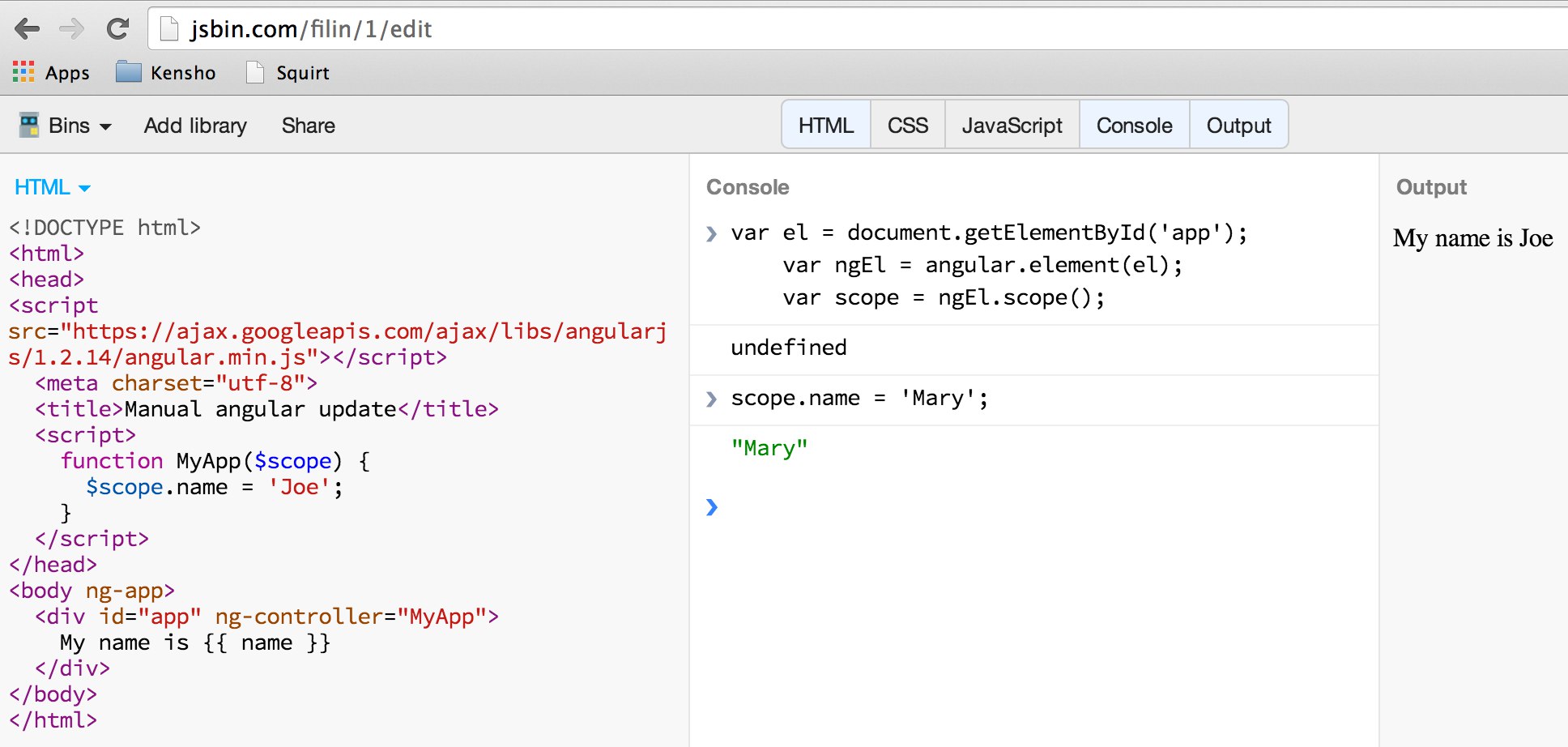Viewport: 1568px width, 747px height.
Task: Hide the Output panel tab
Action: click(1238, 125)
